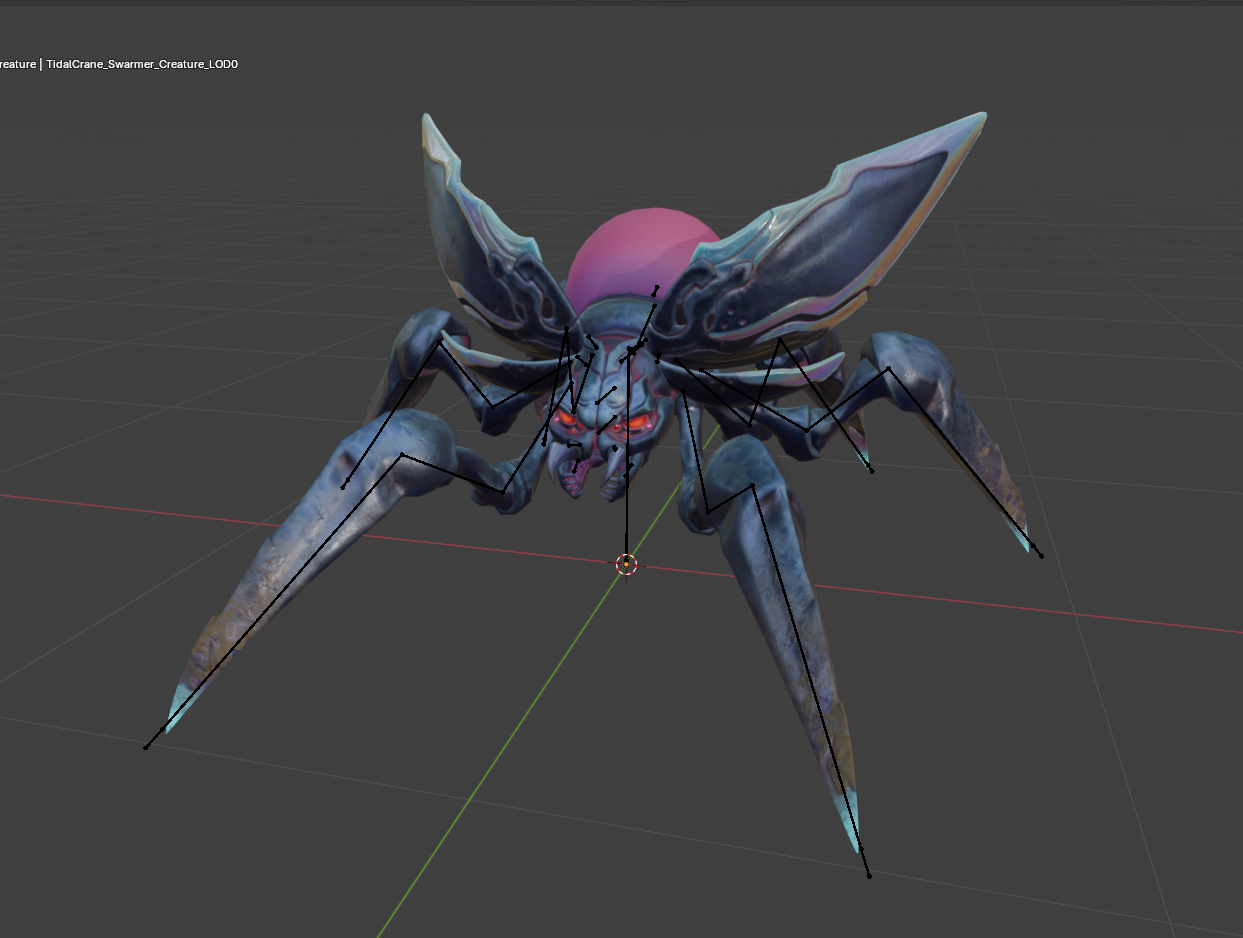Select the vertical root bone above cursor
This screenshot has height=938, width=1243.
click(x=627, y=500)
